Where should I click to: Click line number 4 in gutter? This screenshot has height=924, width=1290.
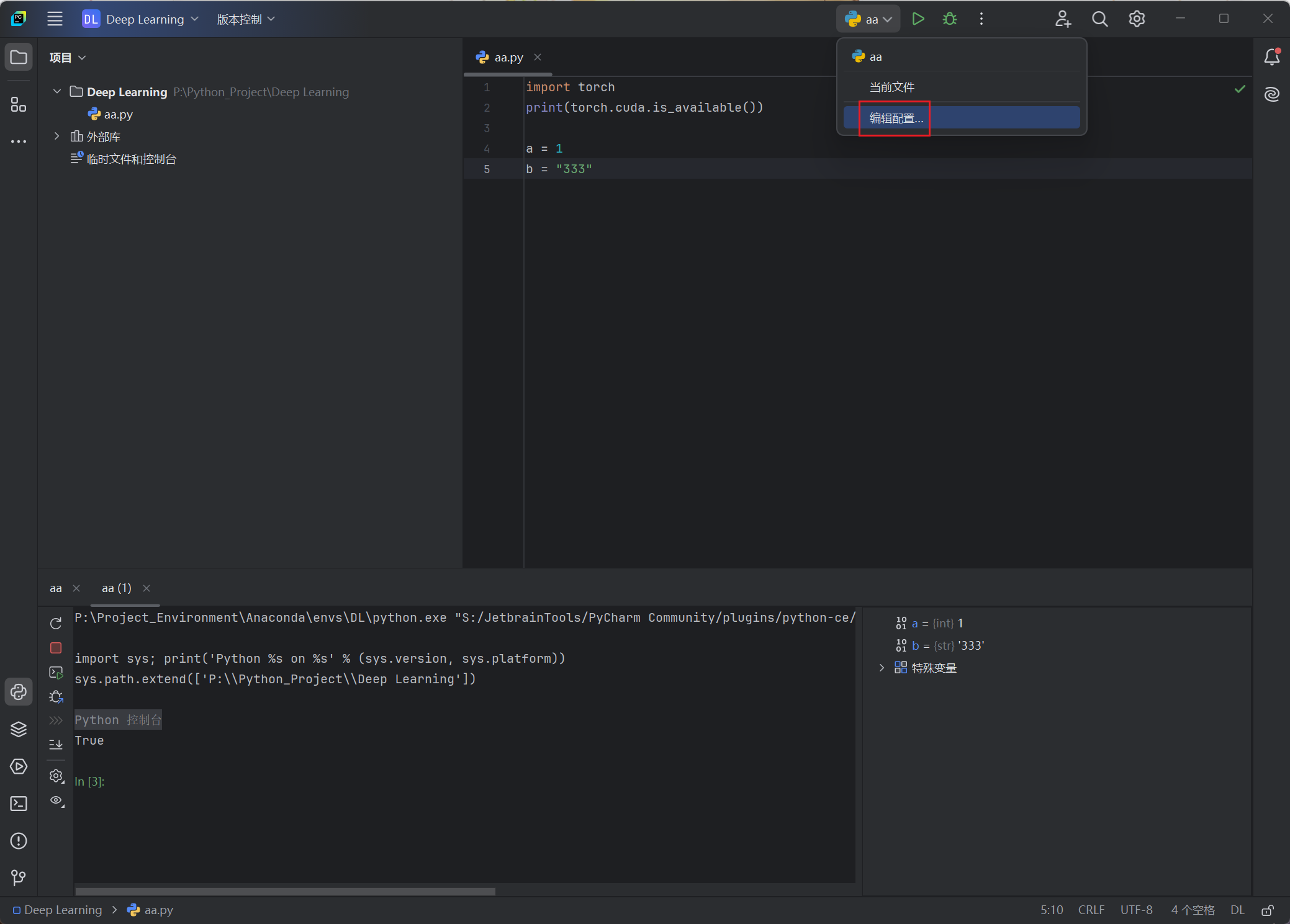coord(487,148)
